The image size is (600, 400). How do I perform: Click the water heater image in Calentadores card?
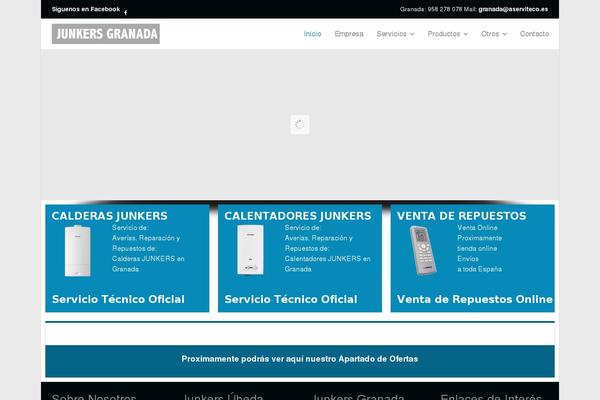tap(250, 250)
